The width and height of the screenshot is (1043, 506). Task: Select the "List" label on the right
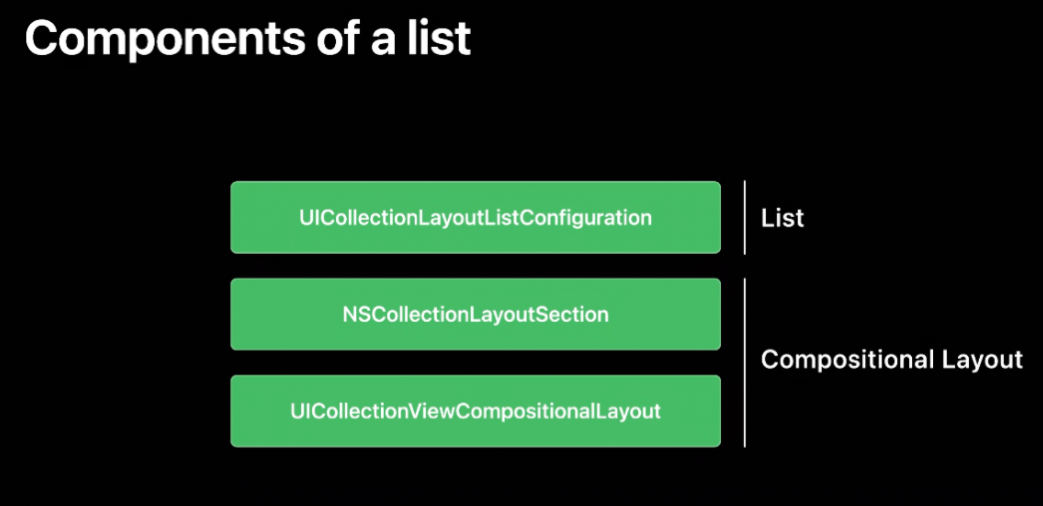[x=782, y=218]
